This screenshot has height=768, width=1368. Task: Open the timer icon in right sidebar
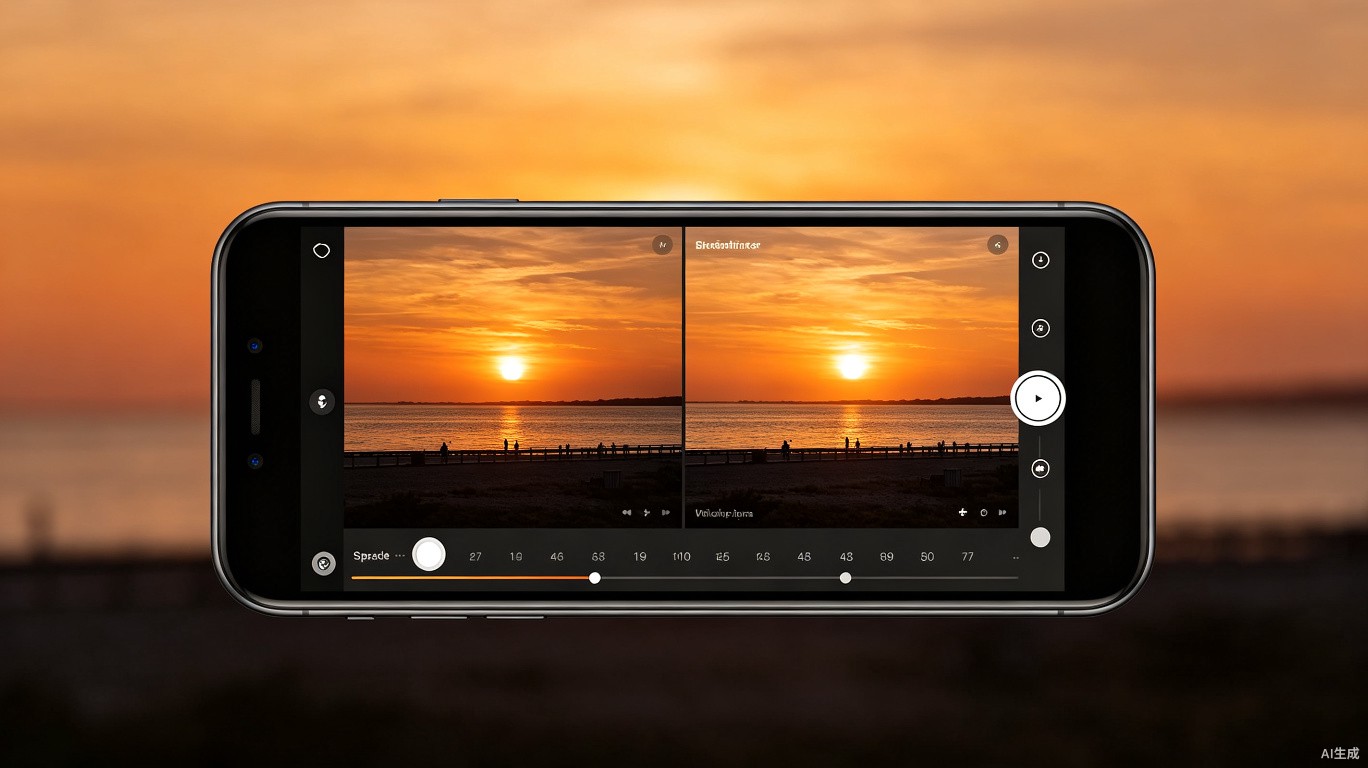tap(1041, 260)
